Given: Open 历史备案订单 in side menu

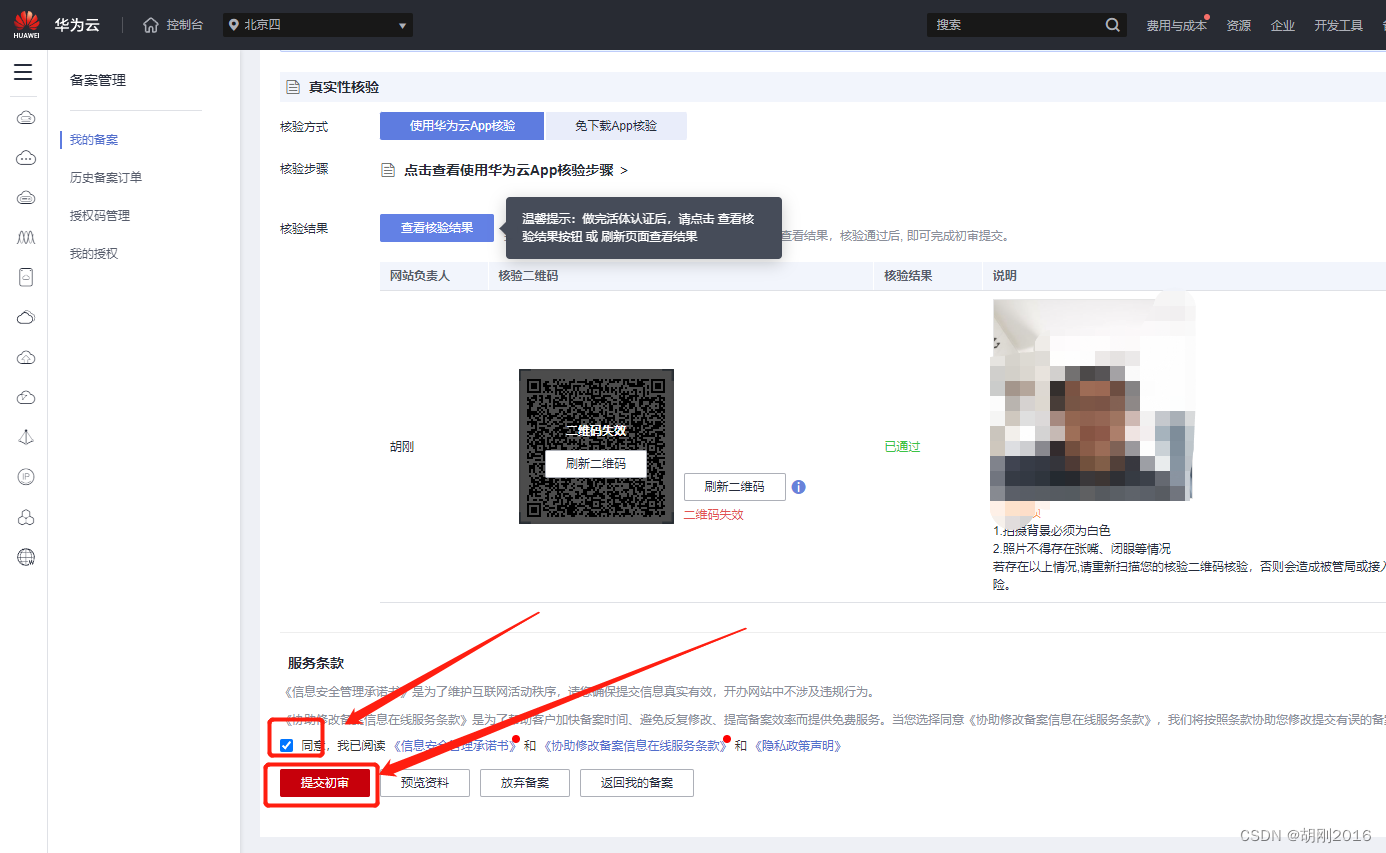Looking at the screenshot, I should (x=106, y=178).
